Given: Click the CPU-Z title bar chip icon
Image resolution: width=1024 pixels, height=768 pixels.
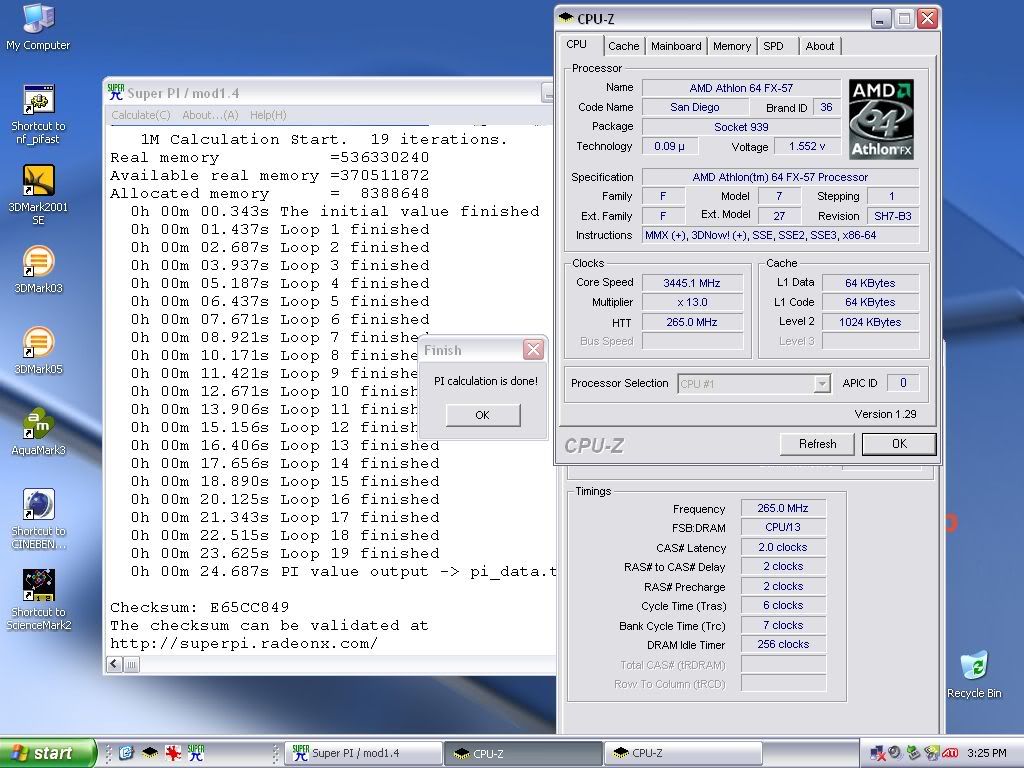Looking at the screenshot, I should [x=566, y=18].
